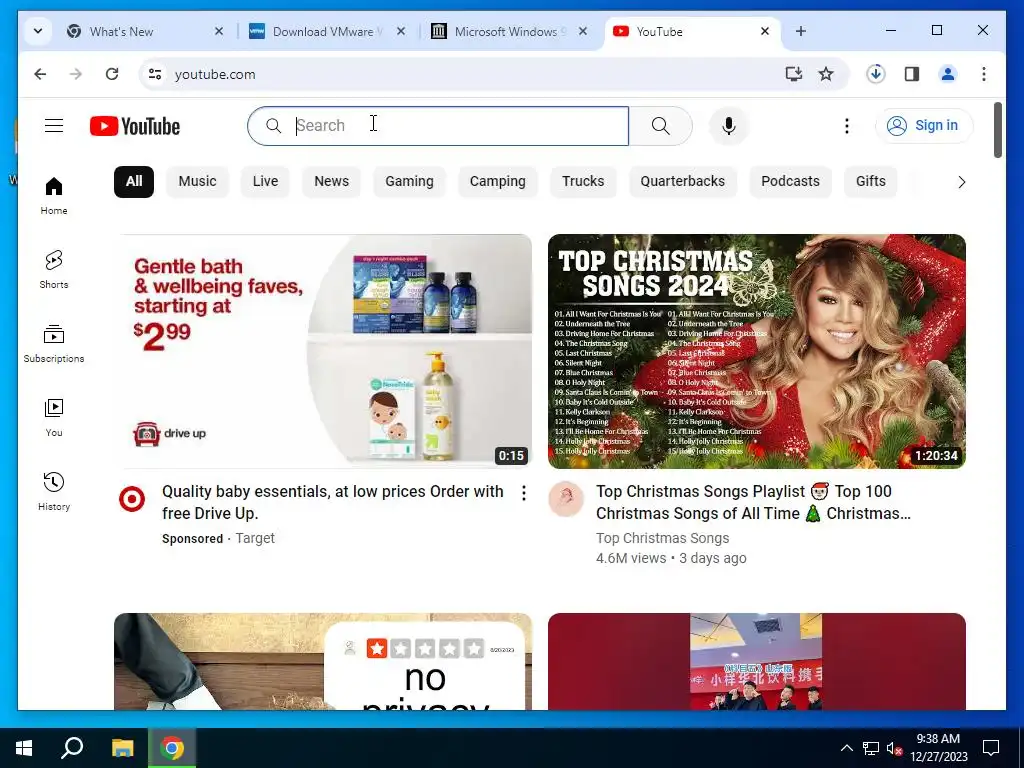Close the YouTube tab
The image size is (1024, 768).
(765, 31)
